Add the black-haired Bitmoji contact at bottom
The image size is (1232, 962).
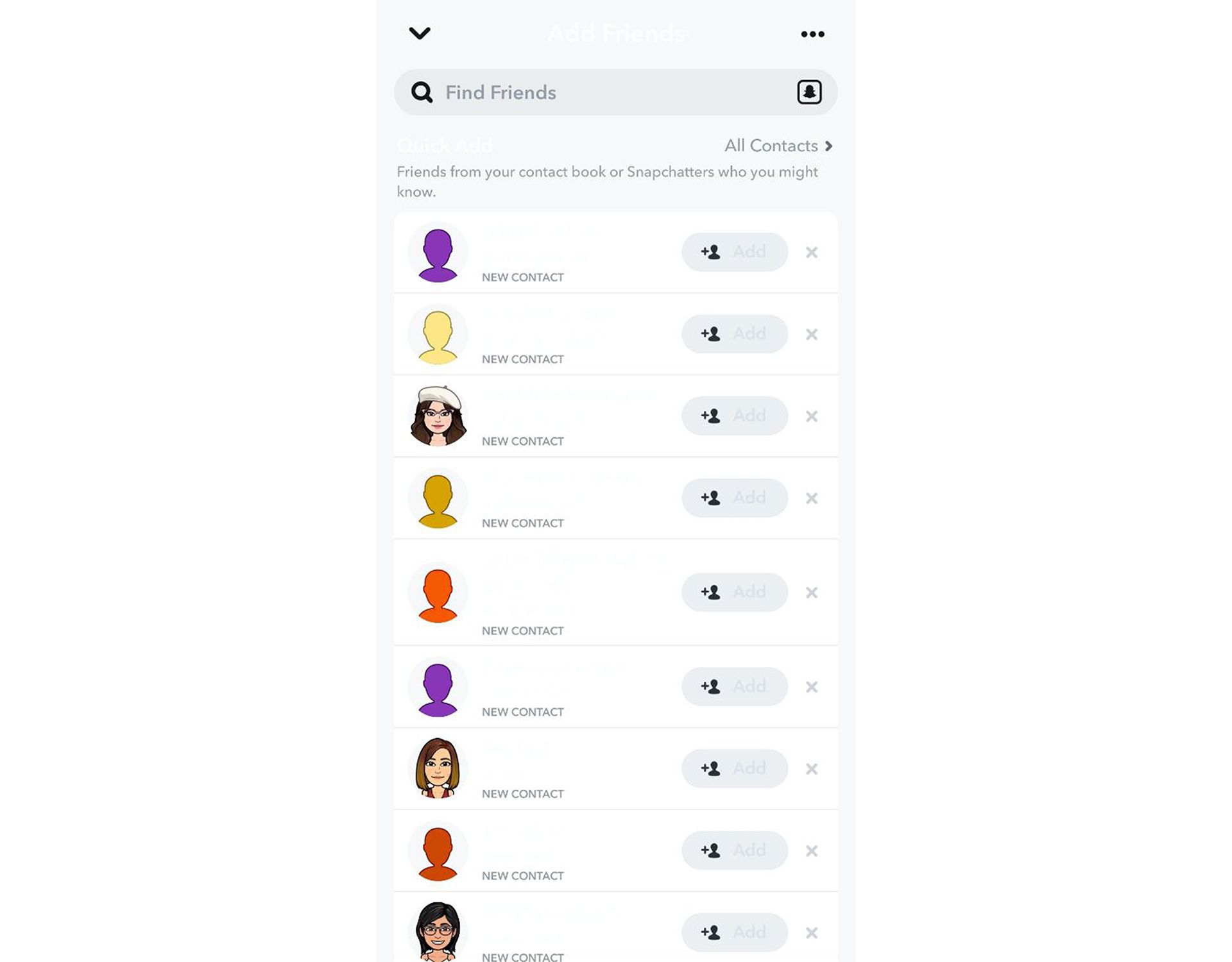[734, 932]
